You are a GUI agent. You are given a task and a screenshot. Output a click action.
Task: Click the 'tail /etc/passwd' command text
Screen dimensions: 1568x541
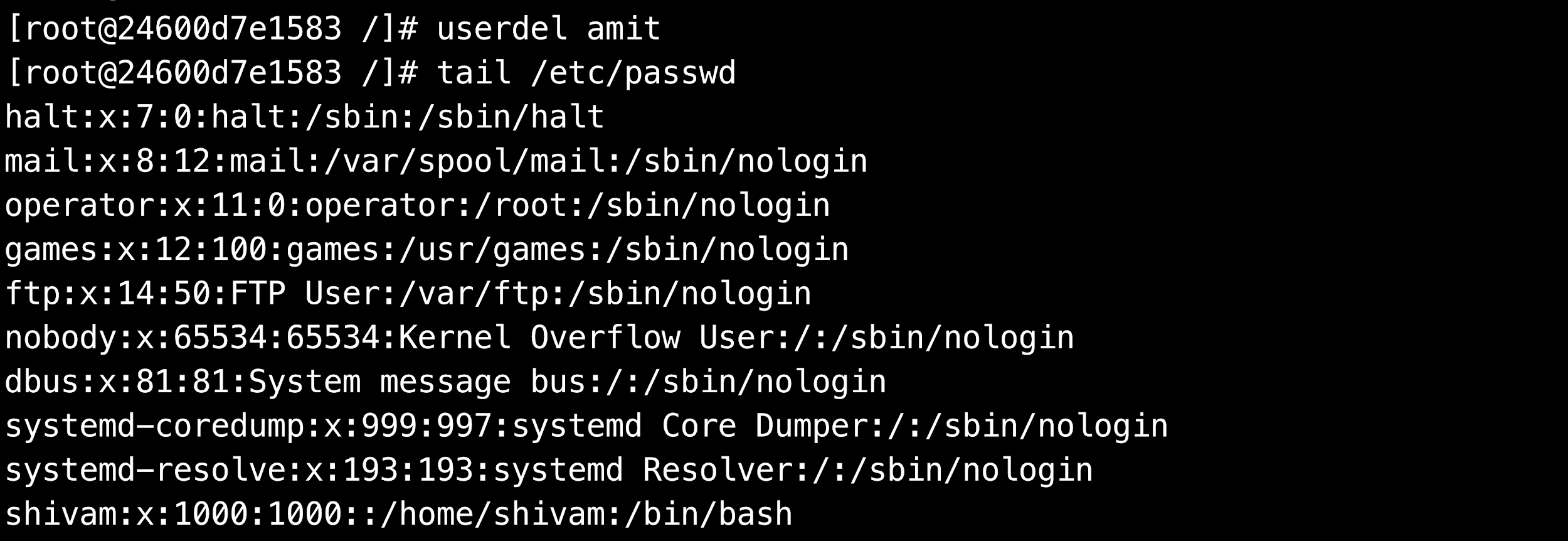[x=586, y=73]
